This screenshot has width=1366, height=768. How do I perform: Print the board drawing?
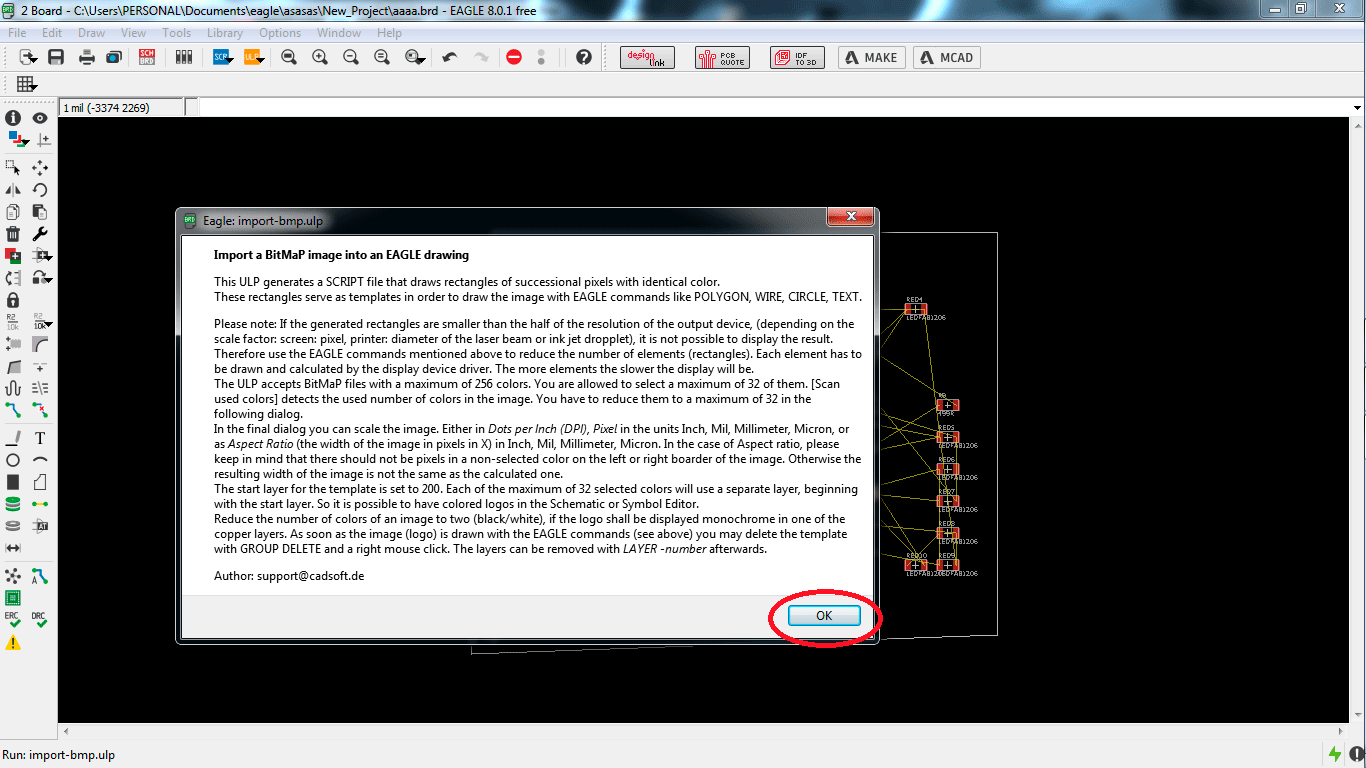tap(87, 58)
